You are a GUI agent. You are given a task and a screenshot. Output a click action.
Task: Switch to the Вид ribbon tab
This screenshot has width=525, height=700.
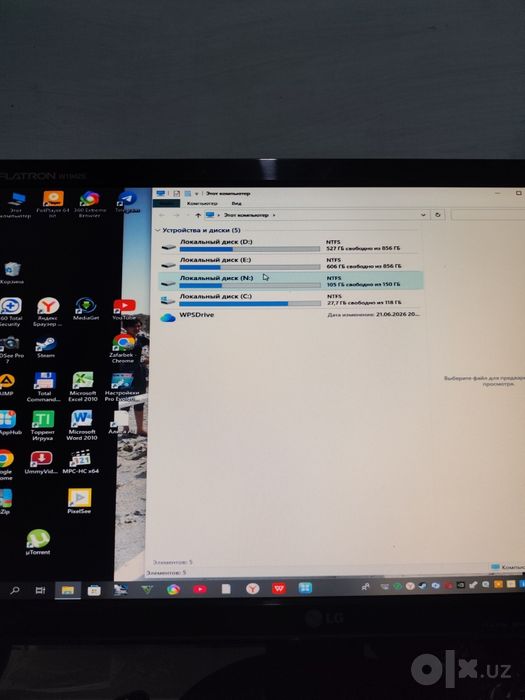tap(237, 204)
